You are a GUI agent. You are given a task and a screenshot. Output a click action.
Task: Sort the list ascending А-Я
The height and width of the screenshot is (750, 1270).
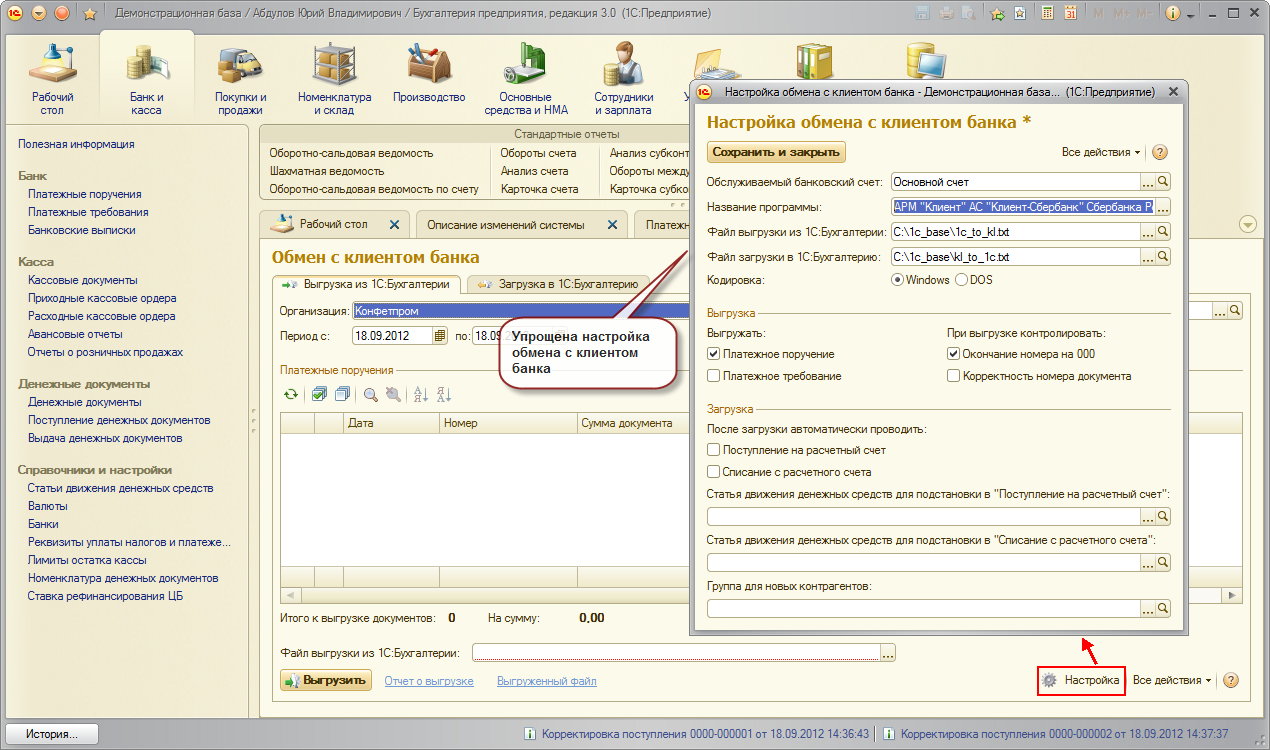tap(421, 395)
